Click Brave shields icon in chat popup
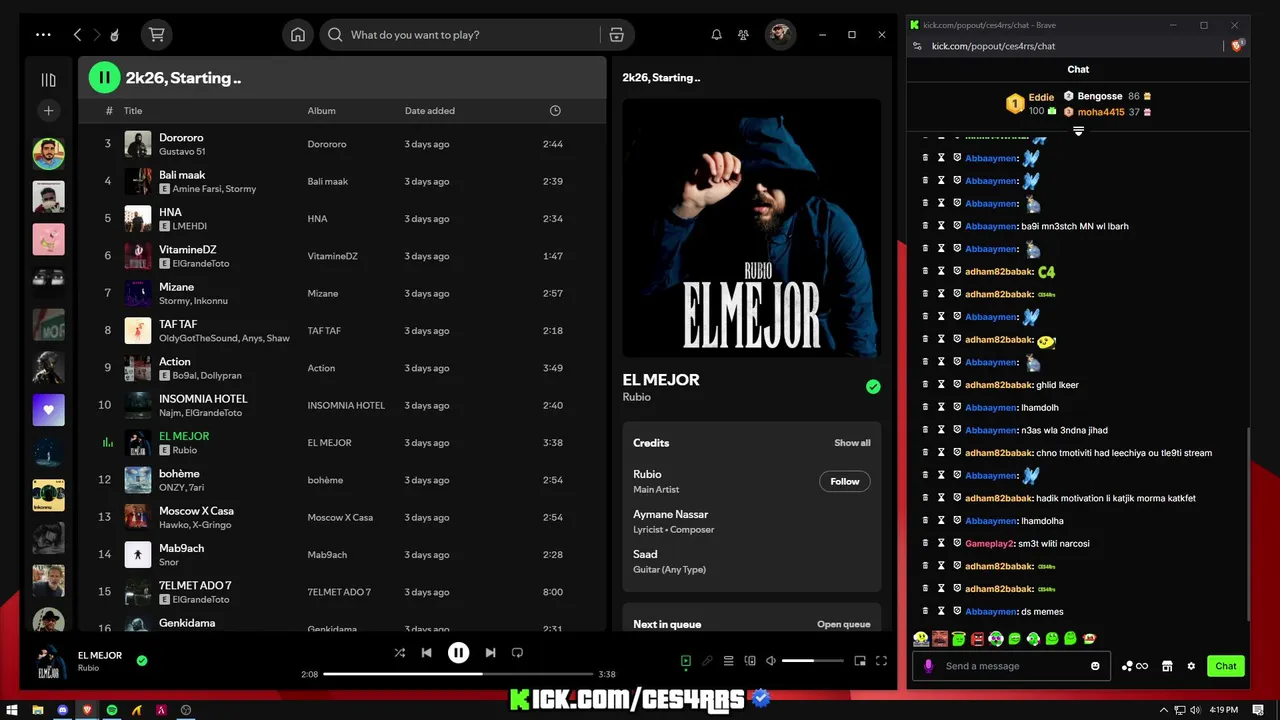 click(x=1238, y=46)
